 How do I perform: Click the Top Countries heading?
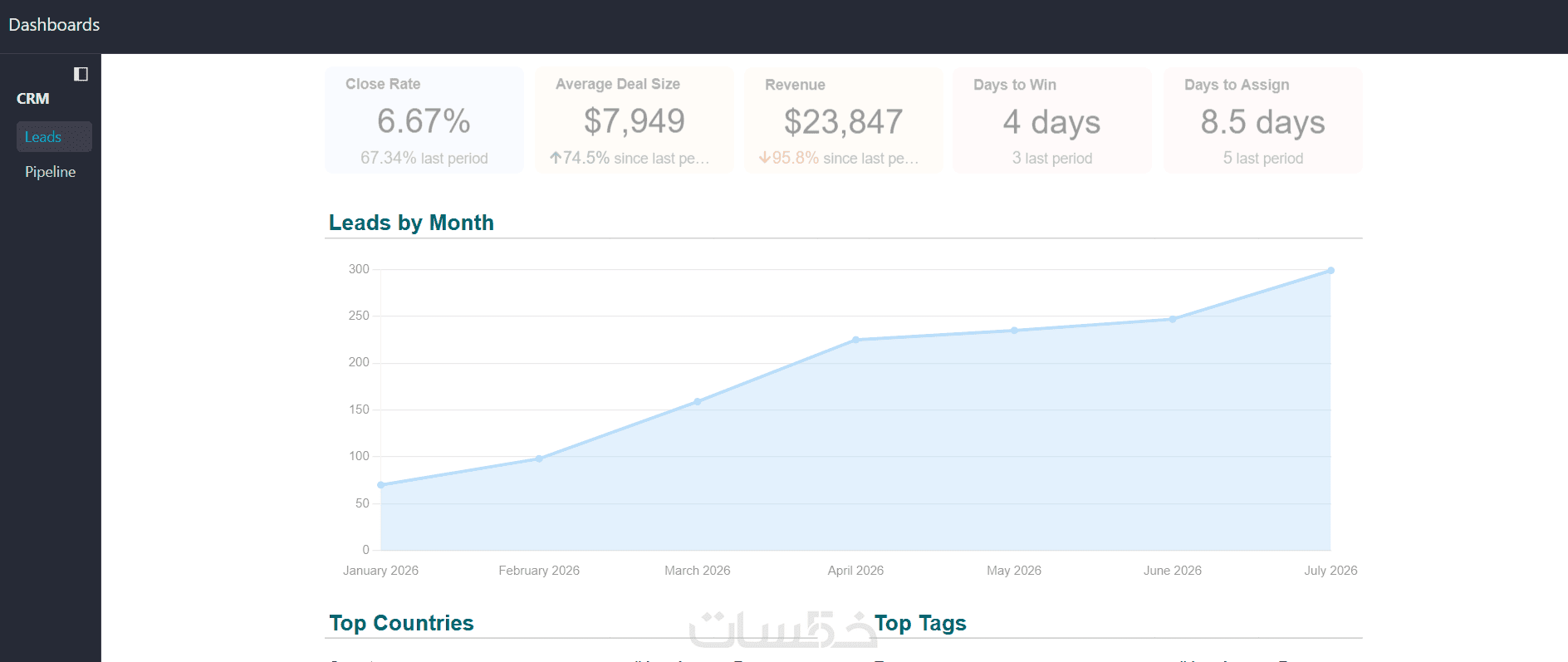click(401, 623)
